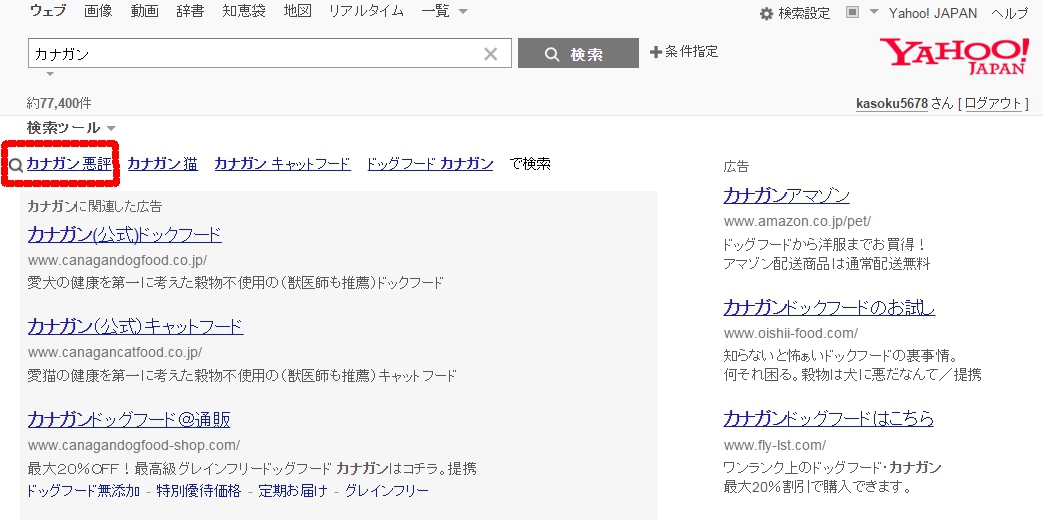Click the ヘルプ link
The height and width of the screenshot is (520, 1043).
click(x=1009, y=13)
